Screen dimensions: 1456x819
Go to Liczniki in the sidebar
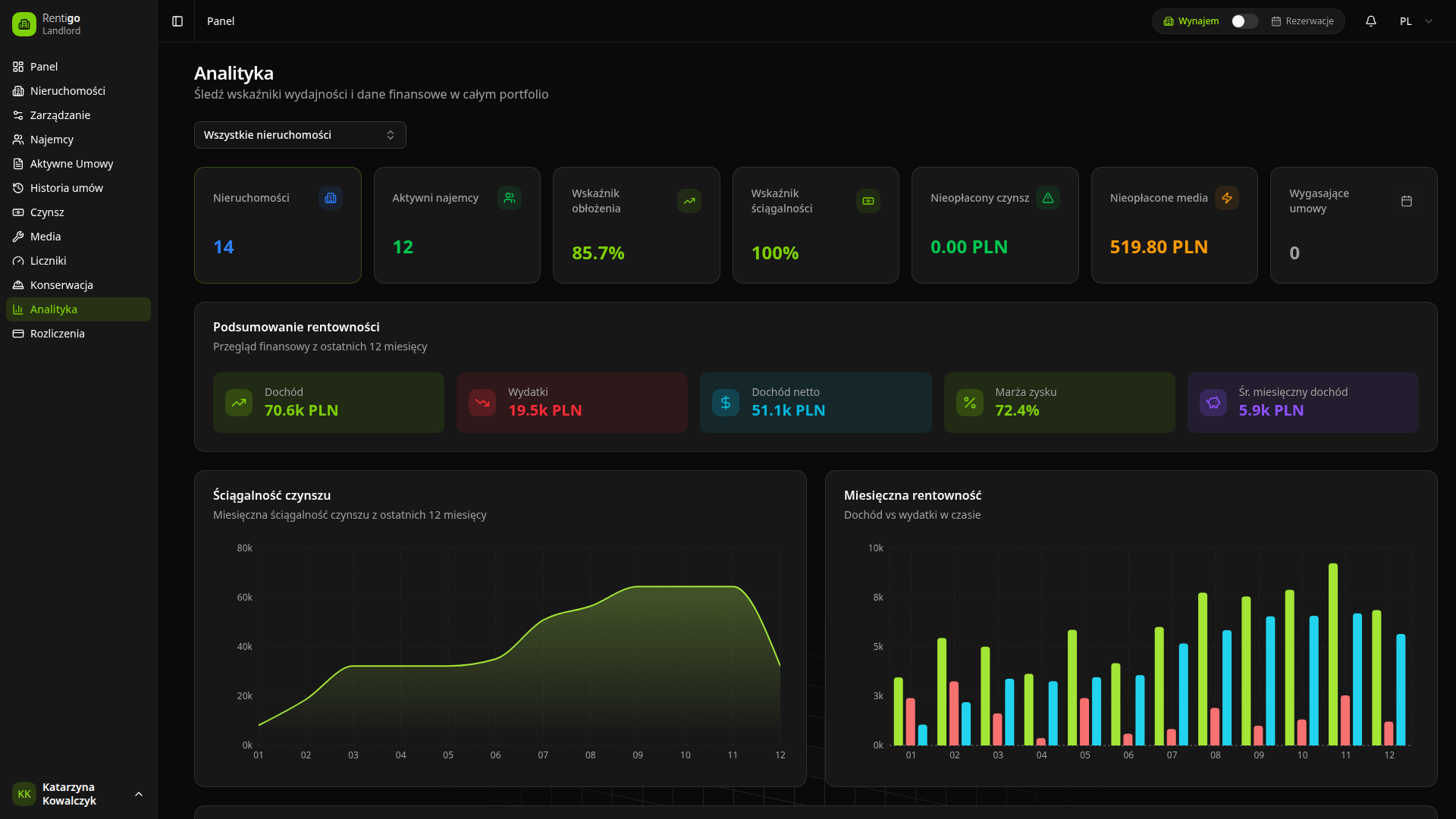[x=49, y=261]
